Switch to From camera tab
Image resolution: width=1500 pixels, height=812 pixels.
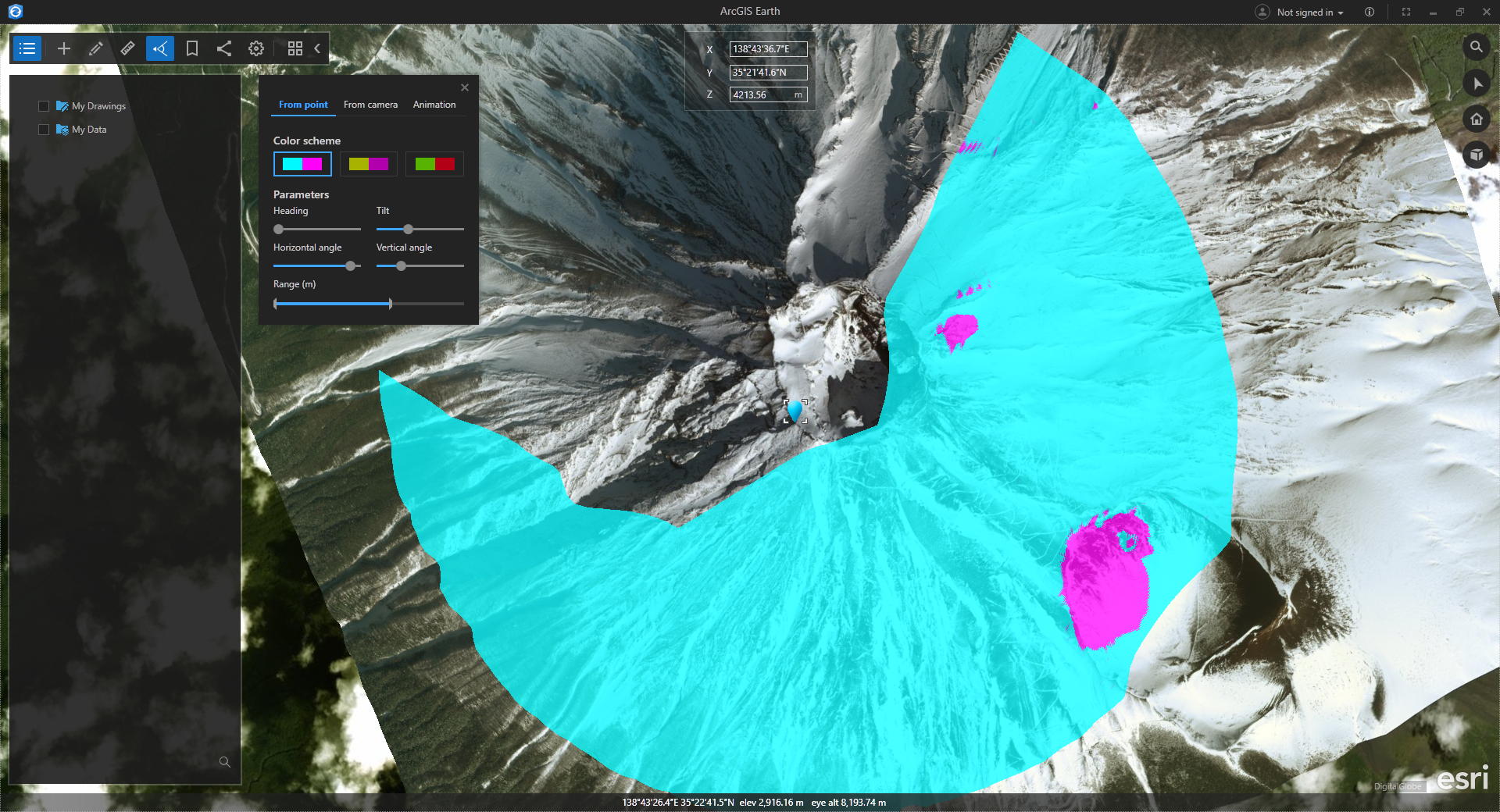coord(370,105)
